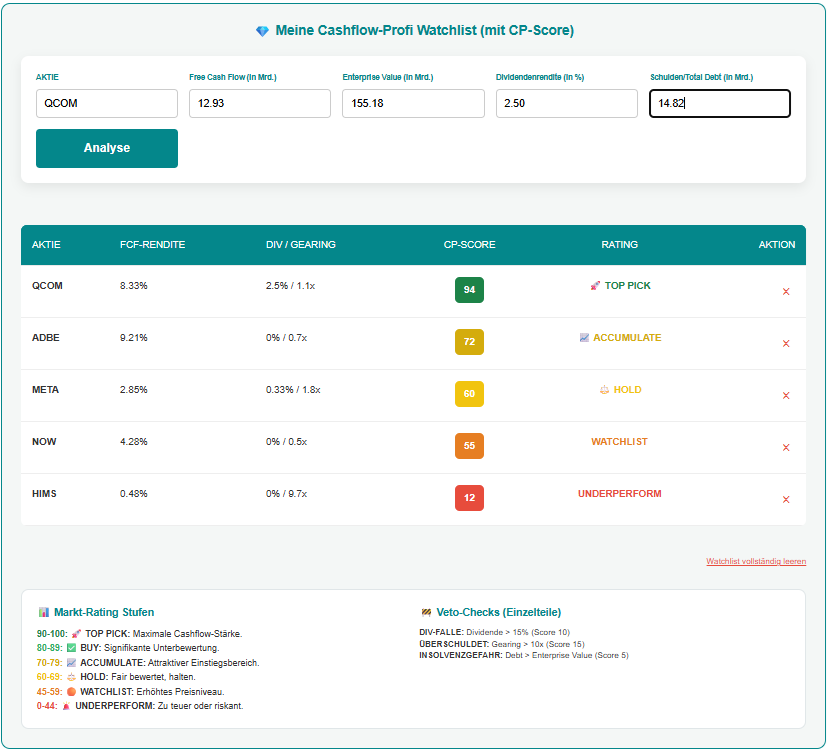Remove the HIMS row using X
This screenshot has width=827, height=751.
click(786, 500)
